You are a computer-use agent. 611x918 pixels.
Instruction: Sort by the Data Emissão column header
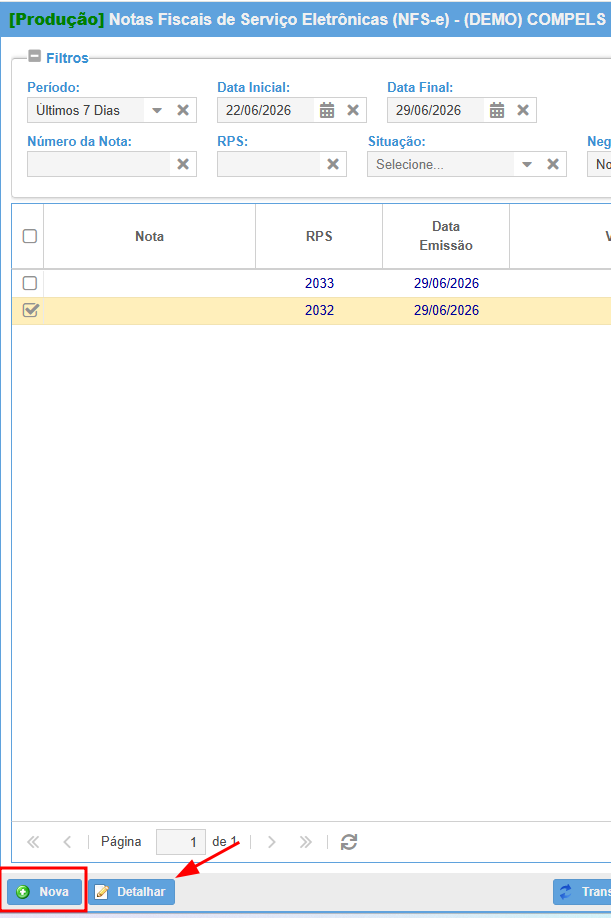[446, 236]
